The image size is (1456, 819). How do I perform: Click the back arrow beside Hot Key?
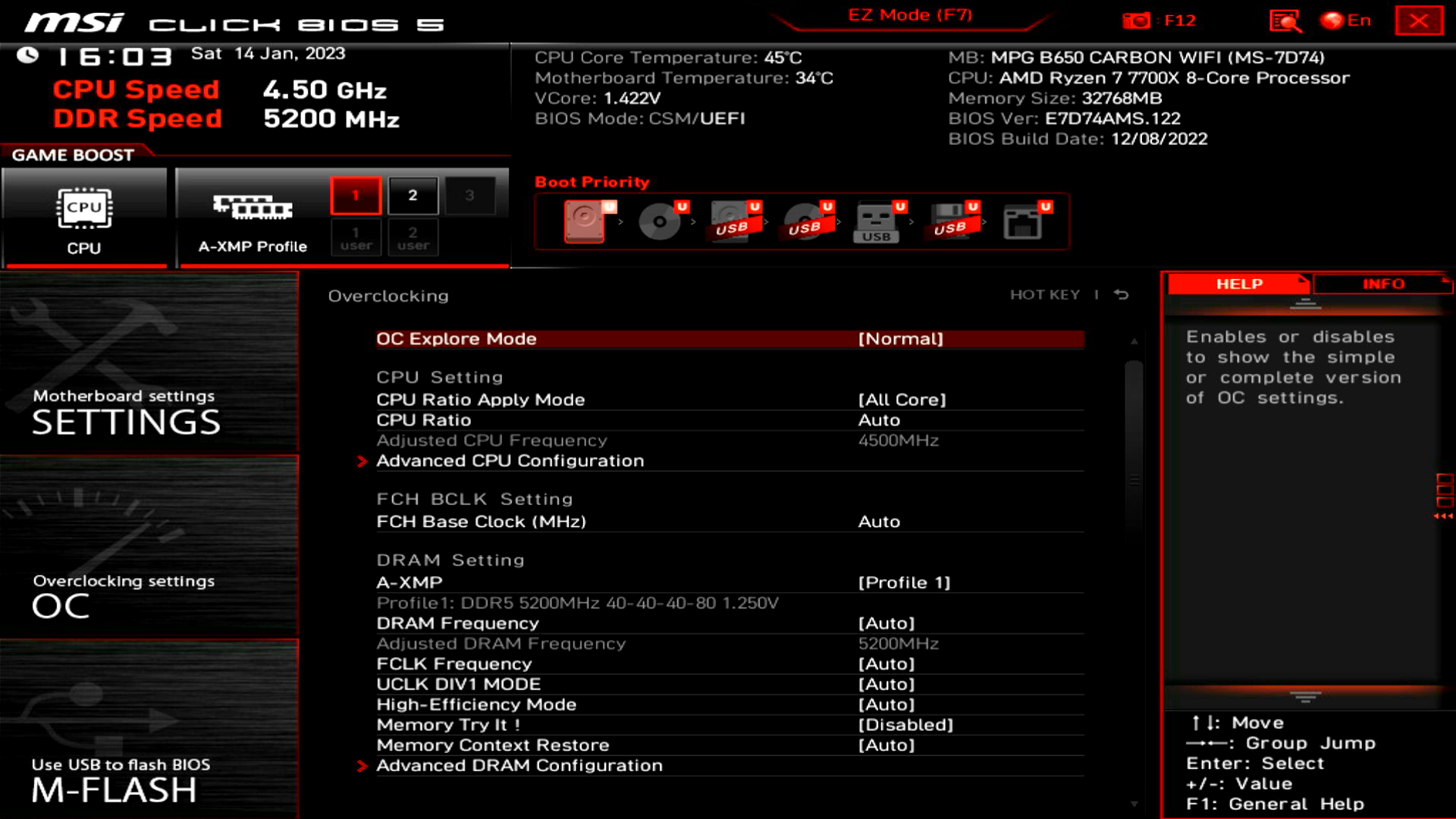(1122, 295)
